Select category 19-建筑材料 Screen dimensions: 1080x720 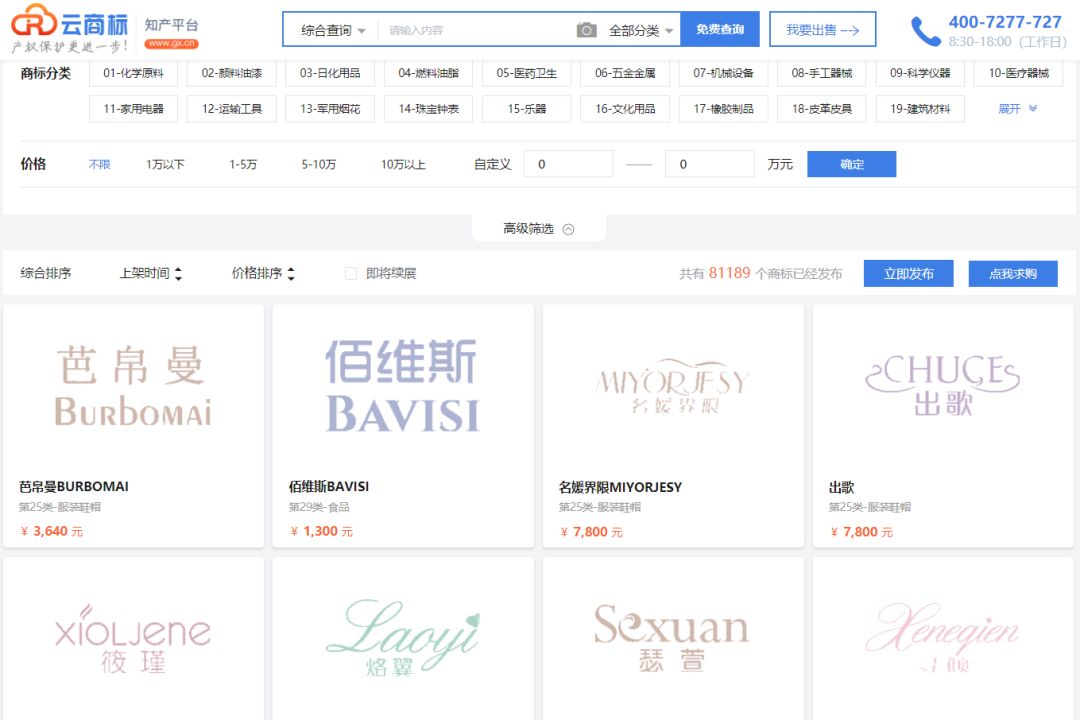point(920,109)
